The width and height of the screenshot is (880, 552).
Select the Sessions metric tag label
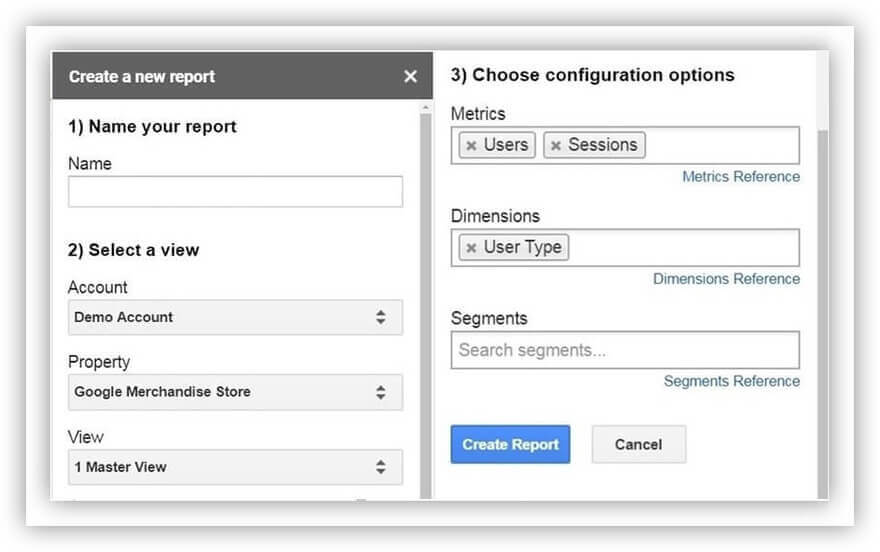coord(603,145)
